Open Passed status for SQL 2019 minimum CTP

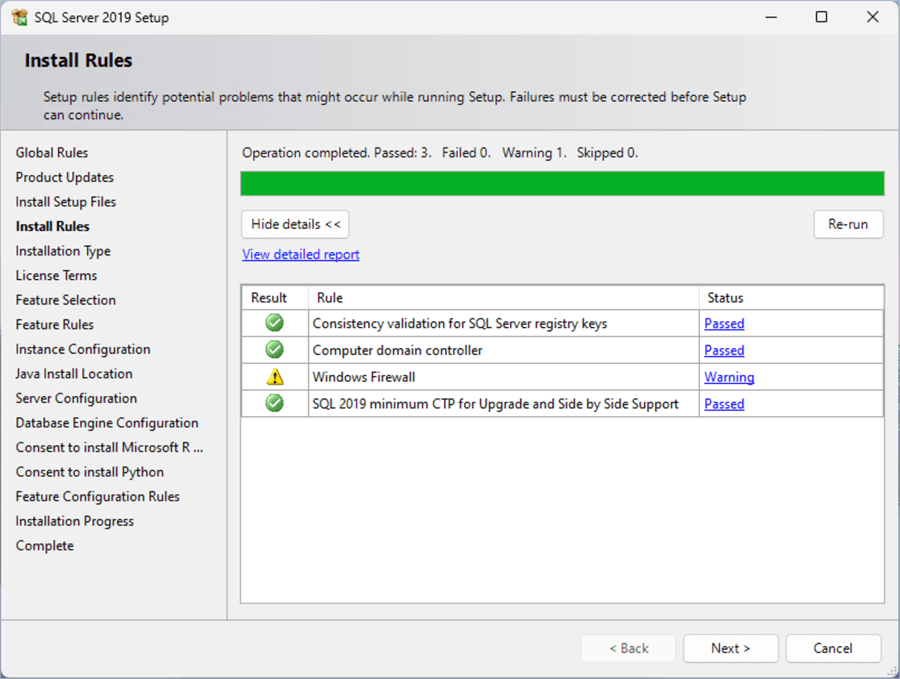(724, 404)
